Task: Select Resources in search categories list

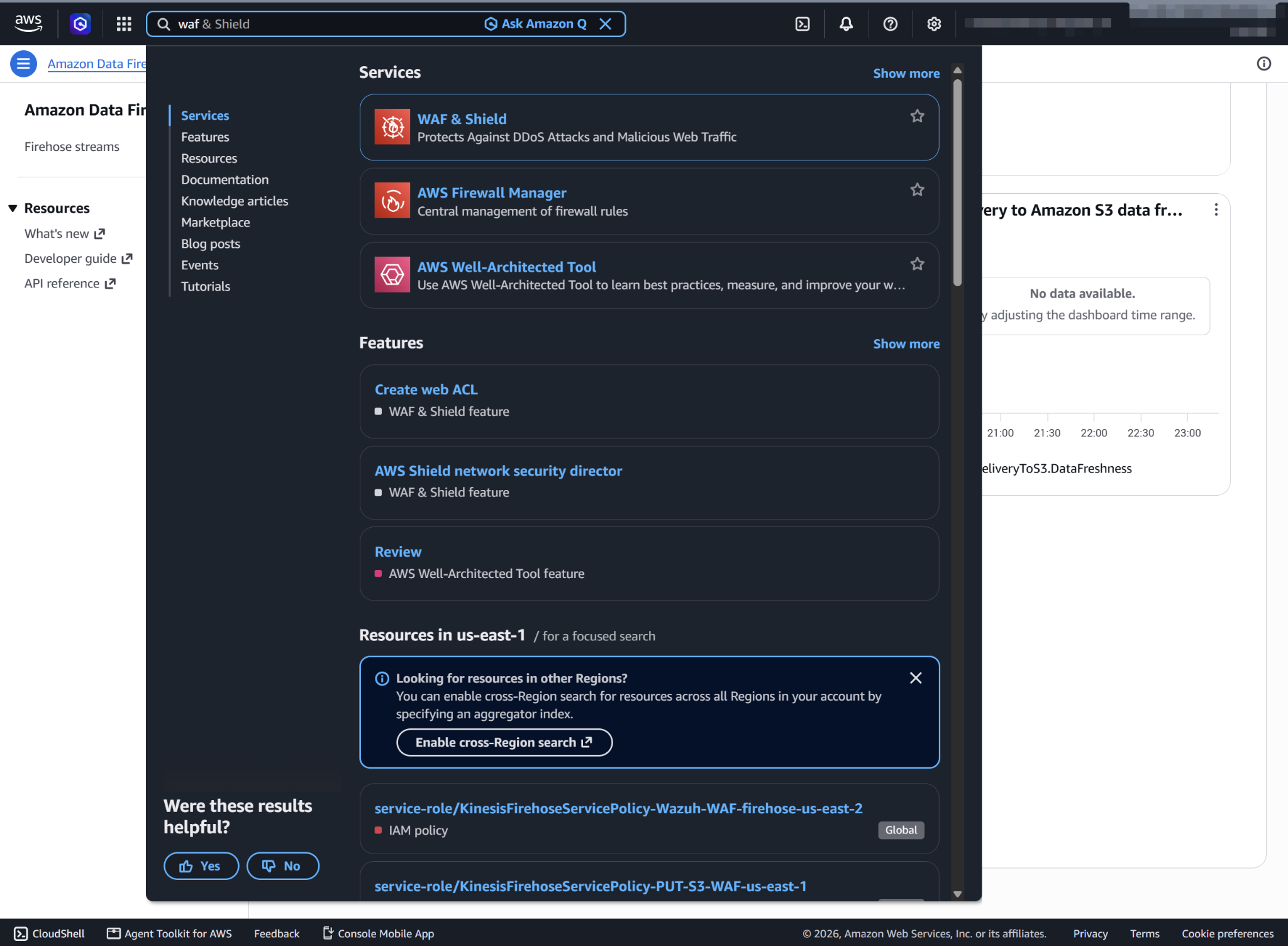Action: pos(209,159)
